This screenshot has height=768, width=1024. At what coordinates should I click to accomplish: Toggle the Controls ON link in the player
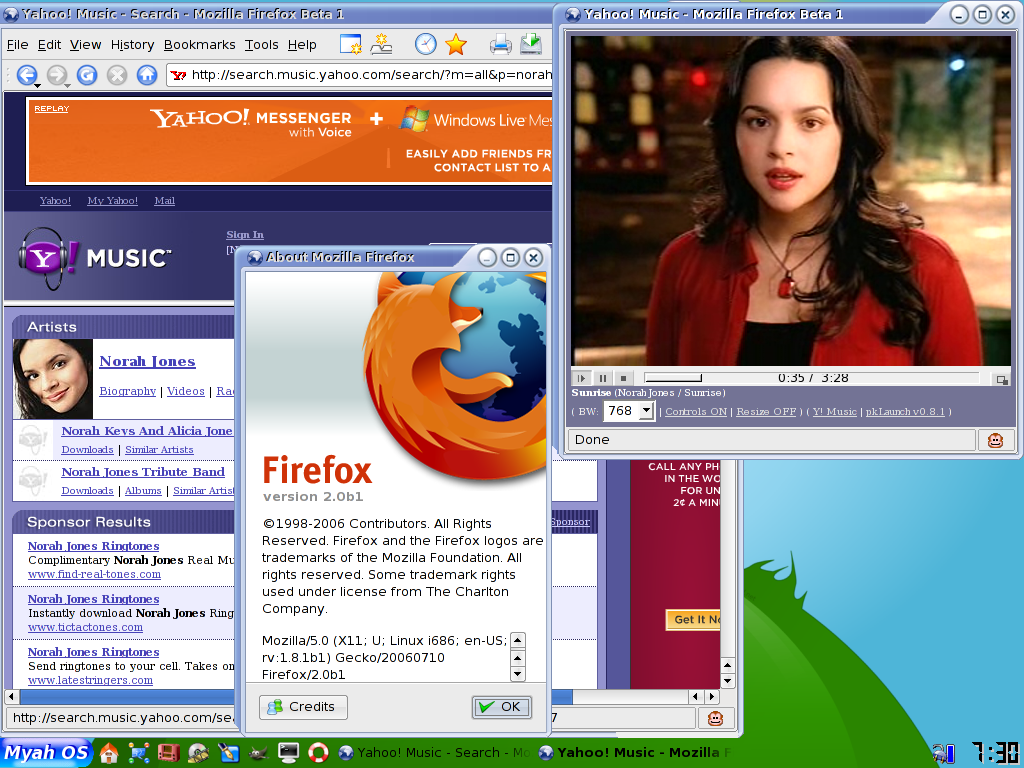(x=696, y=411)
